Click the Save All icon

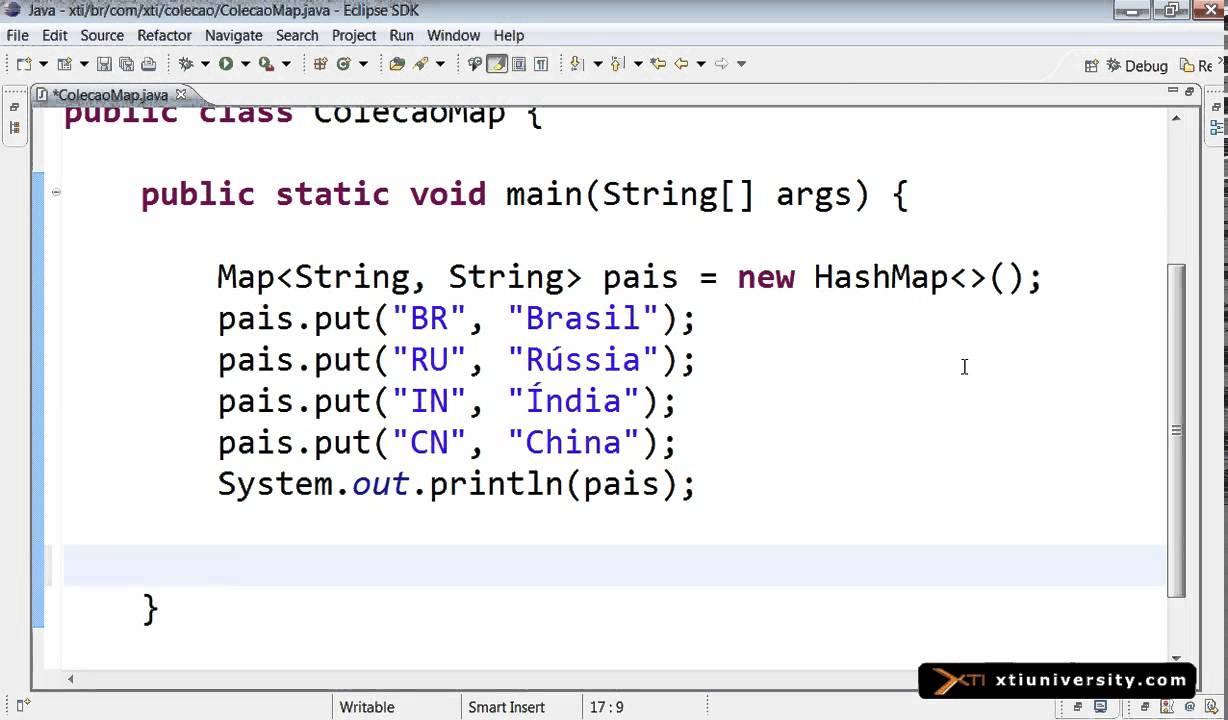click(126, 64)
